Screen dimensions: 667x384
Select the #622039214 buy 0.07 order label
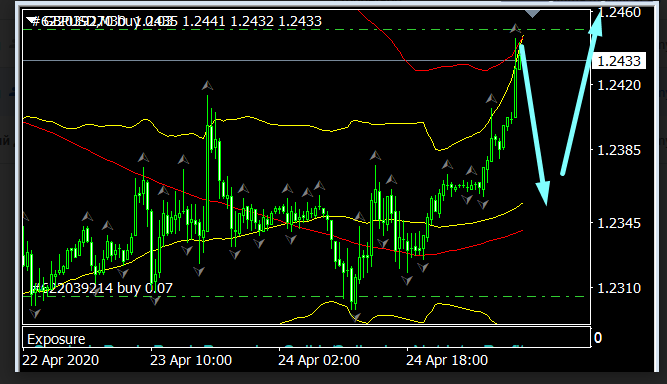(x=102, y=288)
